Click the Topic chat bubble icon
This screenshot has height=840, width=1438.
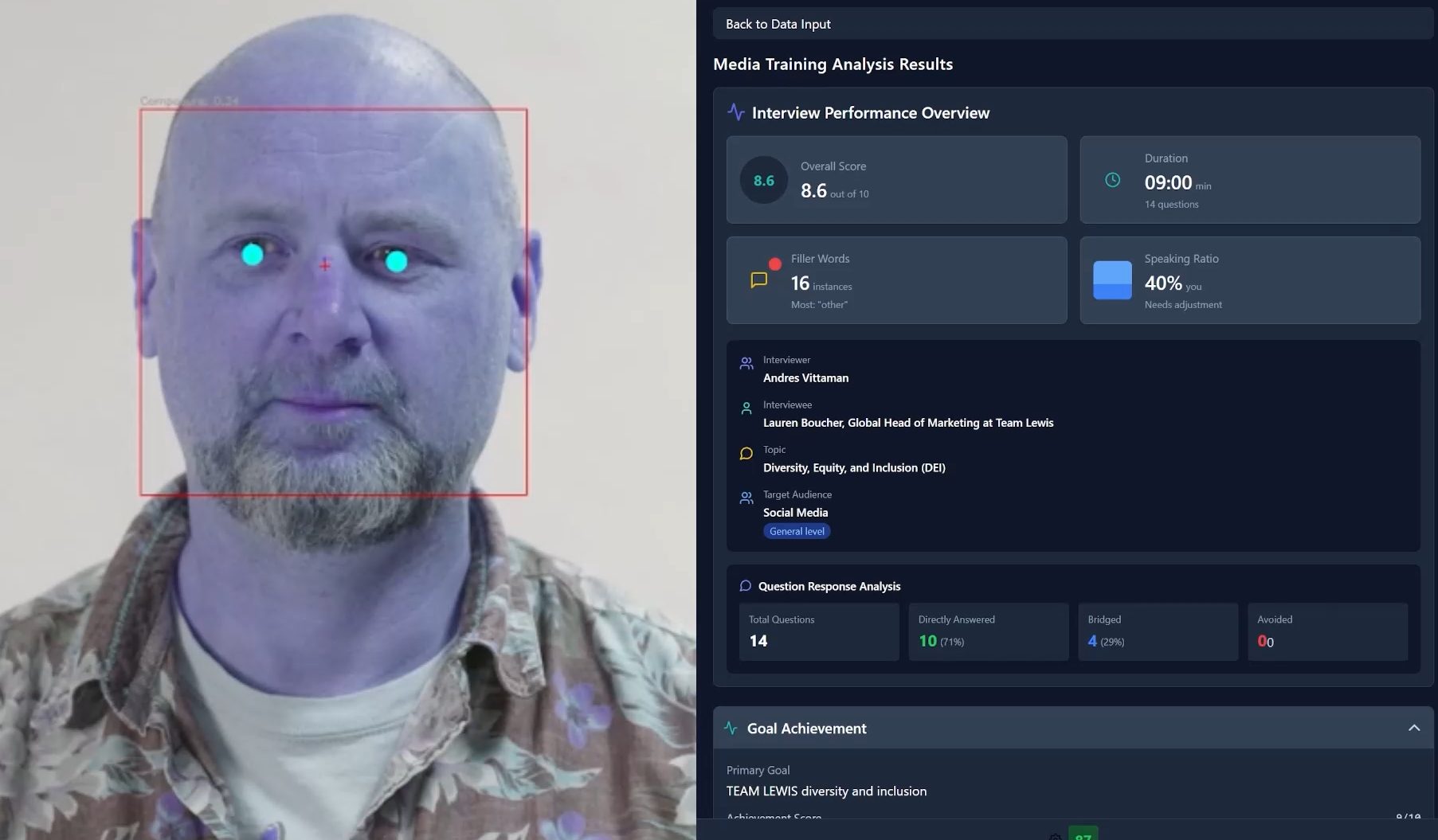click(746, 454)
